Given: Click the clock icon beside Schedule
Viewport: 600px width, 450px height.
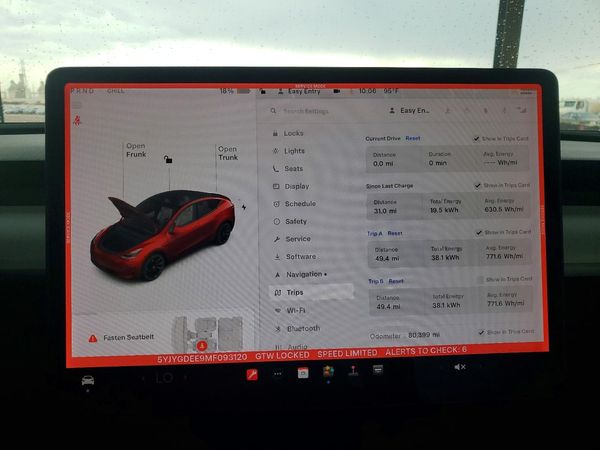Looking at the screenshot, I should tap(277, 204).
